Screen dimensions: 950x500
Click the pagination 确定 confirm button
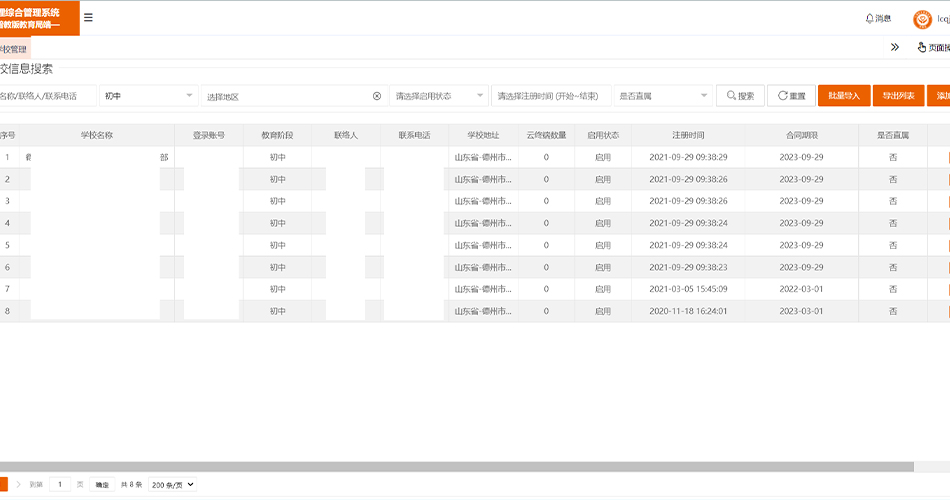click(x=102, y=484)
